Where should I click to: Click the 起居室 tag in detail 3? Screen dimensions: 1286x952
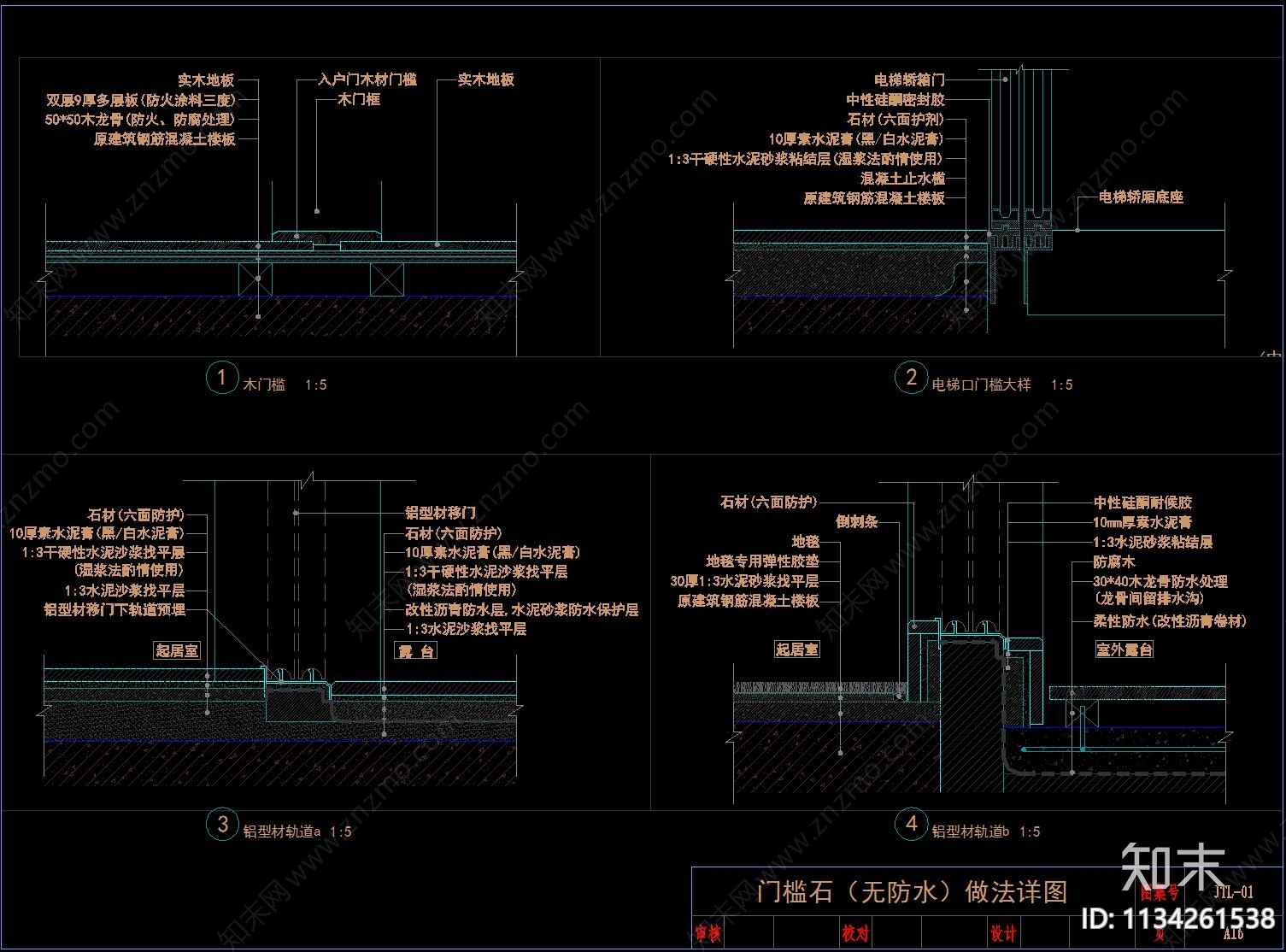pyautogui.click(x=177, y=650)
